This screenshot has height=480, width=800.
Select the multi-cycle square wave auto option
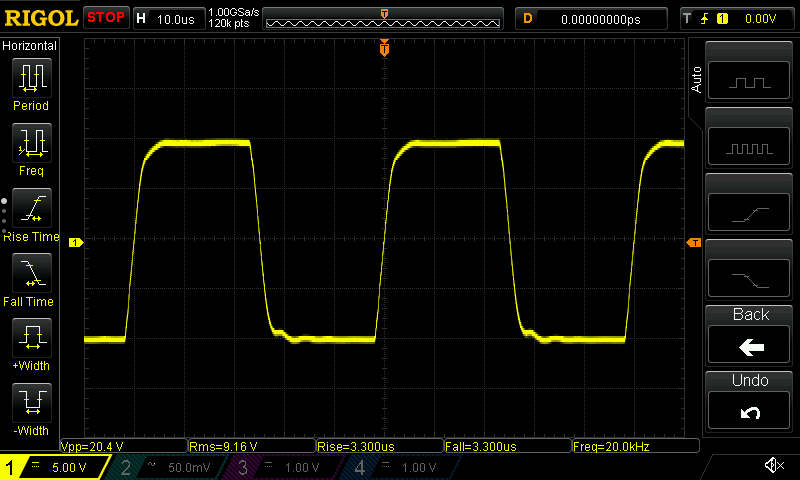749,146
